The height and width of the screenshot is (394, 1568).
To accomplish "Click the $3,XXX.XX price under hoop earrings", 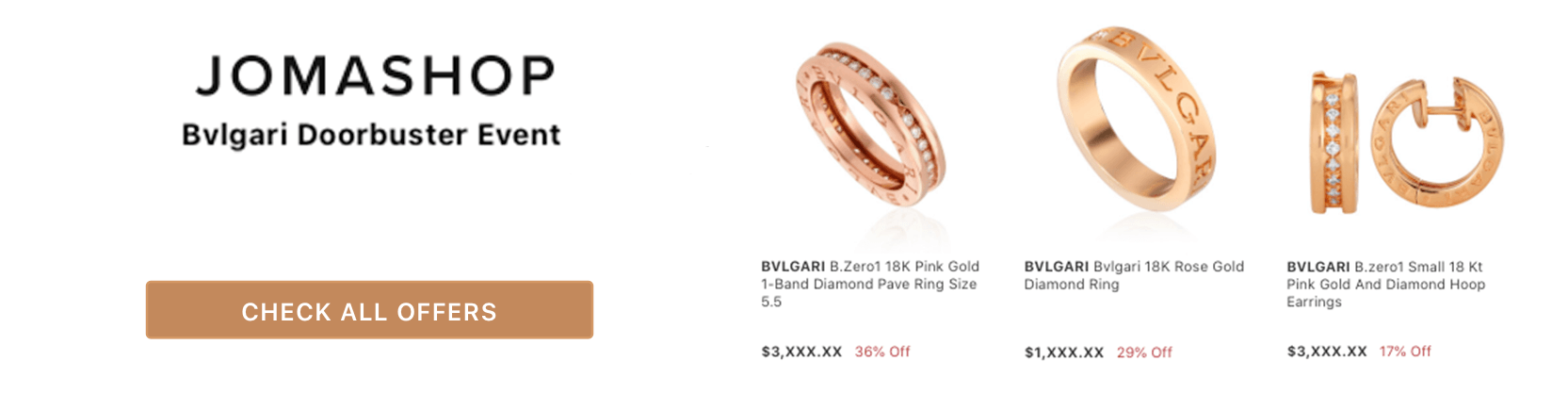I will pyautogui.click(x=1327, y=352).
